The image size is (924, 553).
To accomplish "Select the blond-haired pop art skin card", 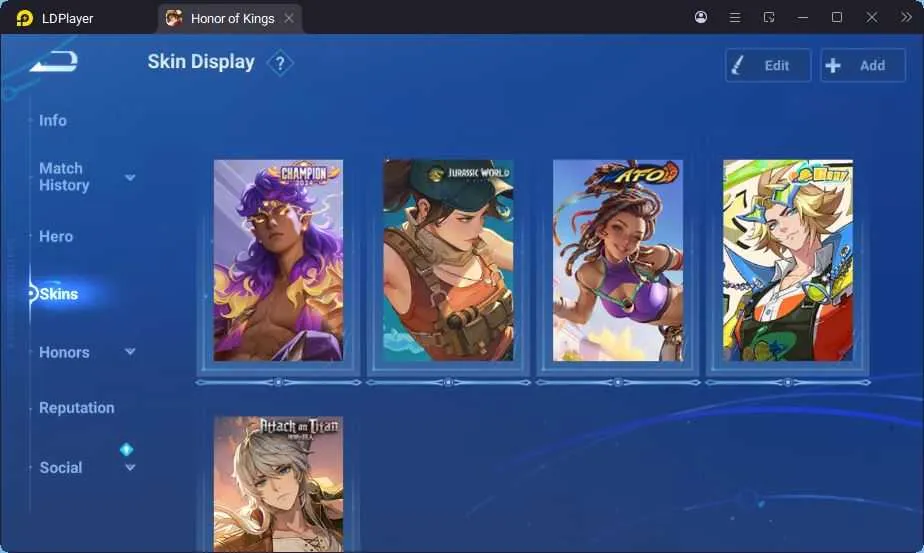I will [788, 261].
